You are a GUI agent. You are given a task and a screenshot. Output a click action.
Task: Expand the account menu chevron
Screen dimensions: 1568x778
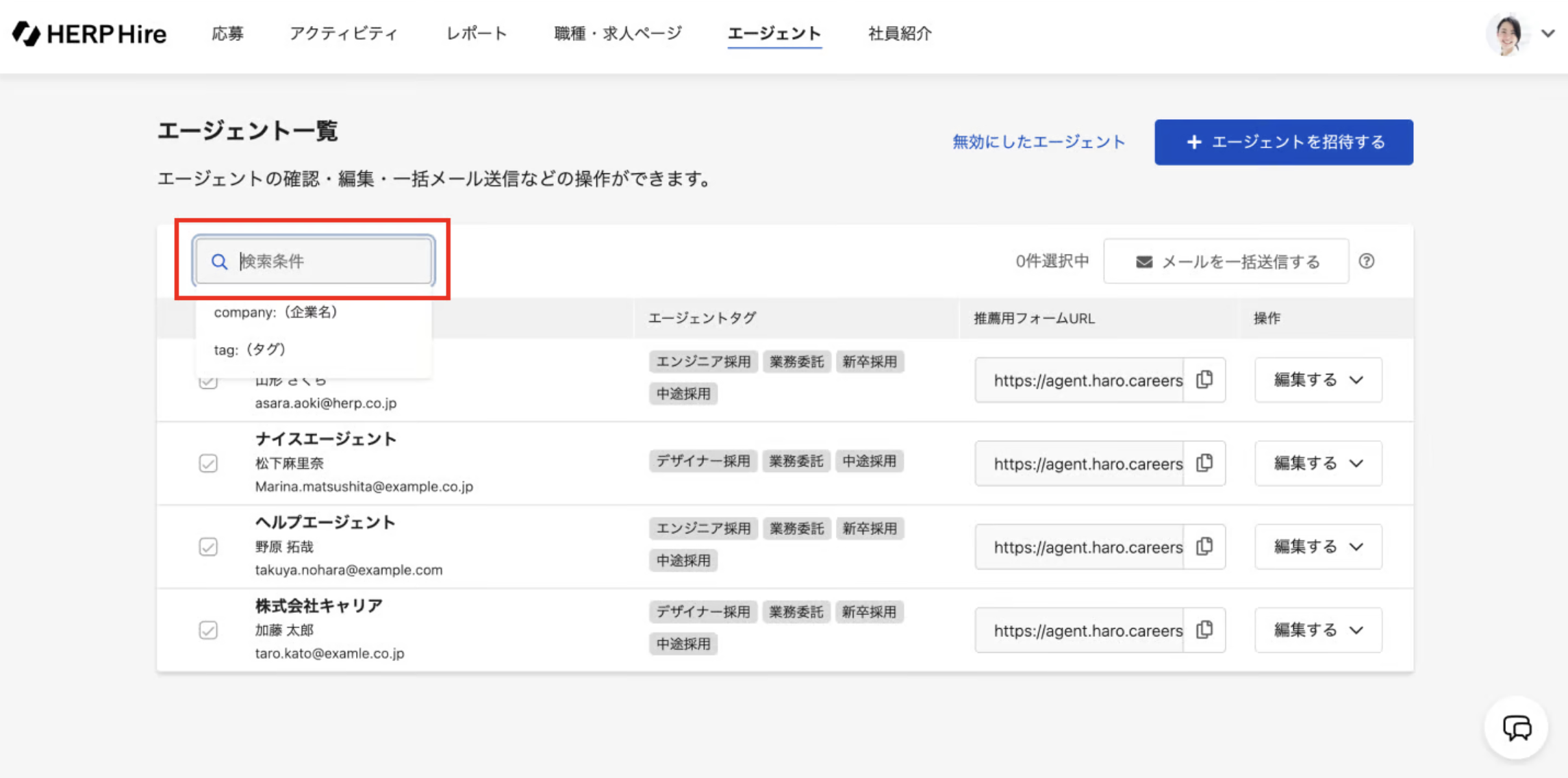[x=1548, y=33]
